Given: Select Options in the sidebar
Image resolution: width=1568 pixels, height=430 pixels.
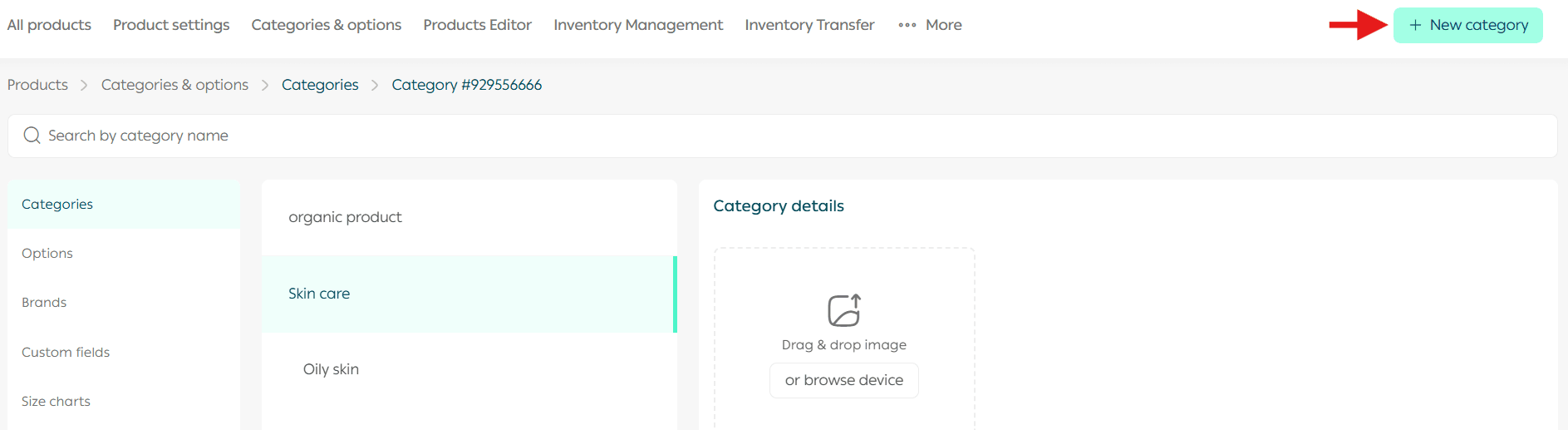Looking at the screenshot, I should tap(47, 254).
